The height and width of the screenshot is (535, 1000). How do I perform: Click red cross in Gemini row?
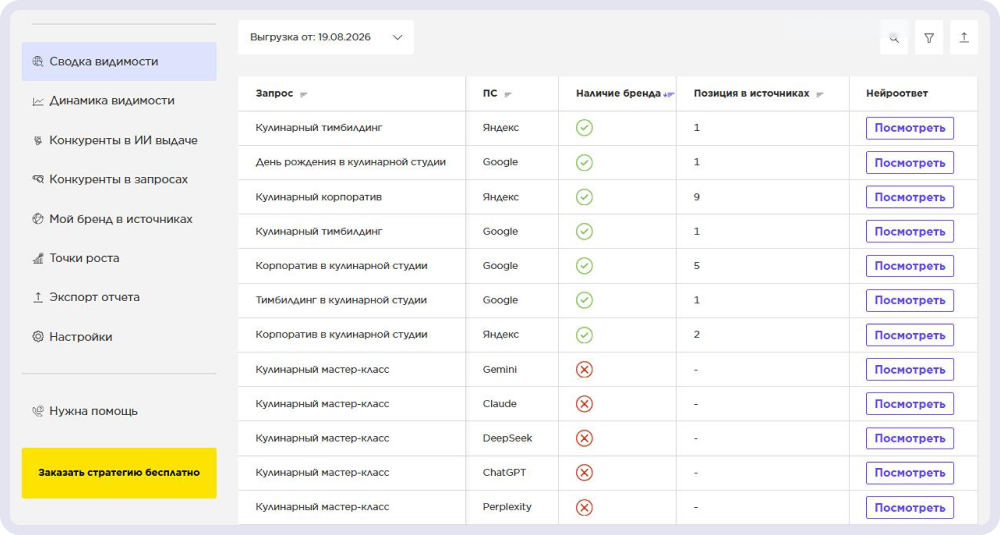click(x=584, y=370)
